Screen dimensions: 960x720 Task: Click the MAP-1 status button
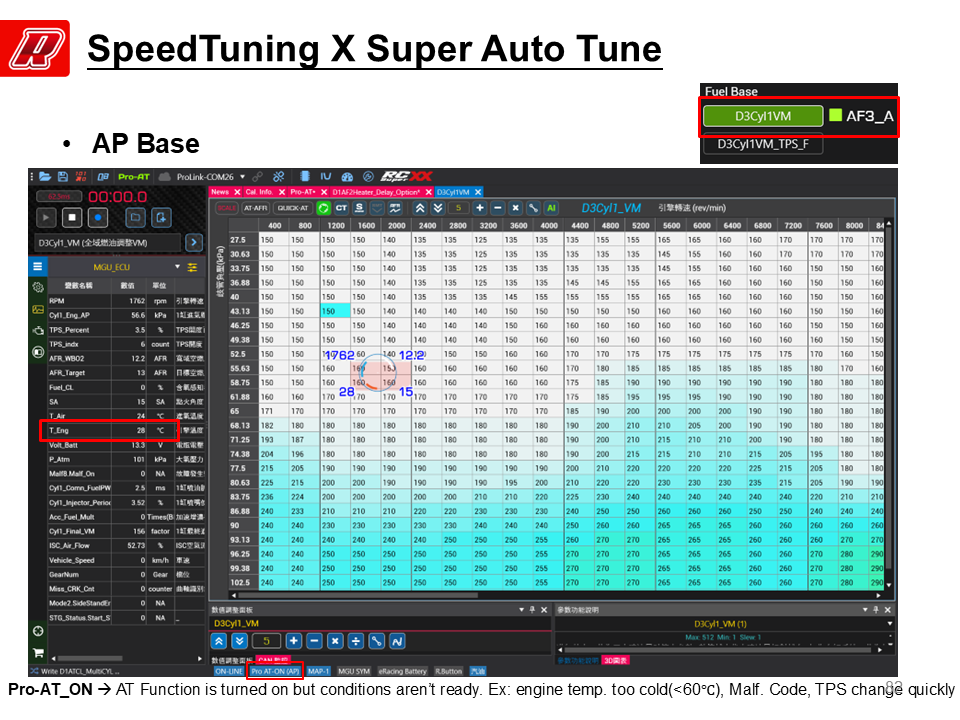pyautogui.click(x=318, y=671)
